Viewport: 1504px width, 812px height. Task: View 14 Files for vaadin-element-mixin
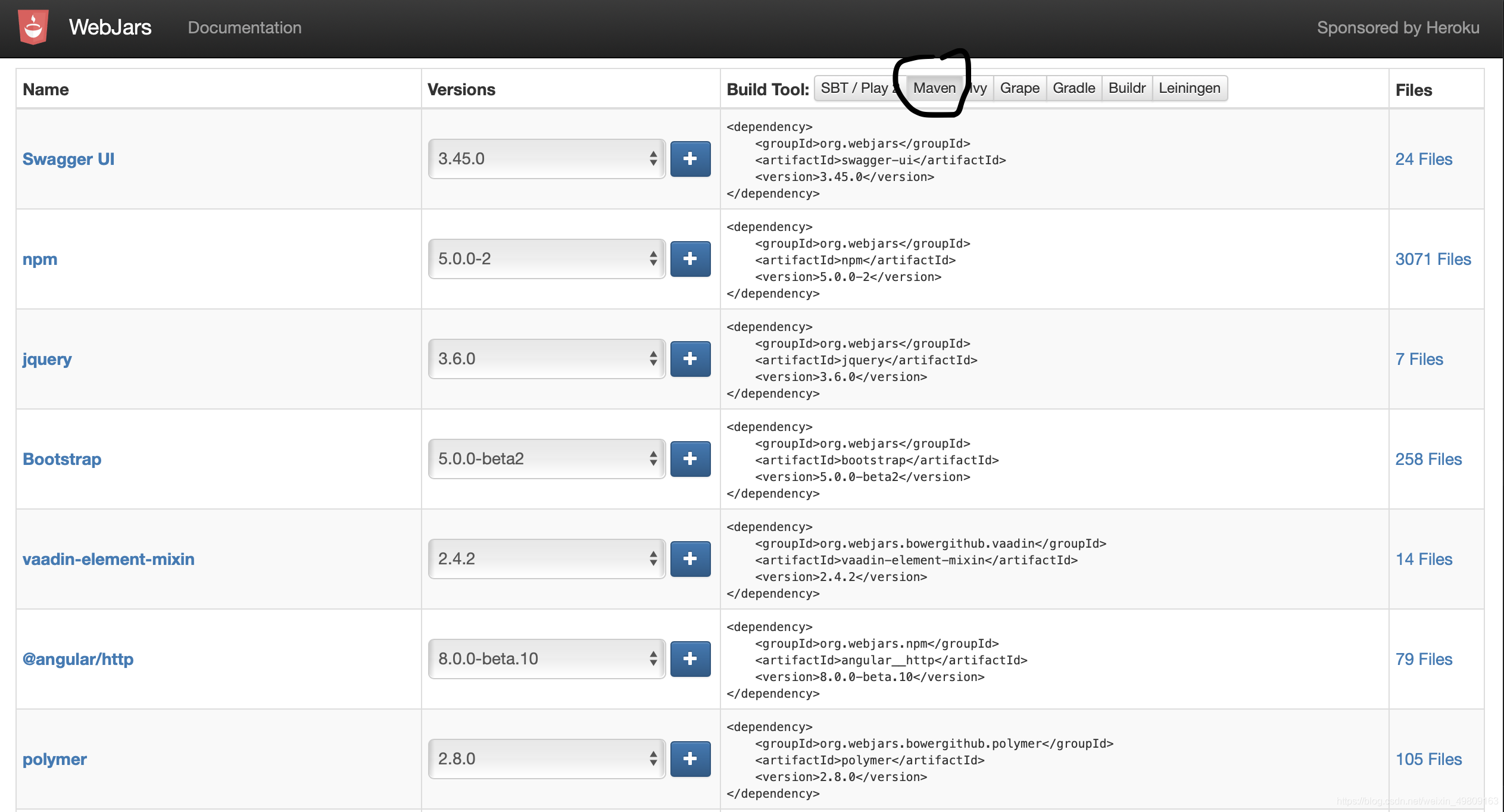point(1424,559)
